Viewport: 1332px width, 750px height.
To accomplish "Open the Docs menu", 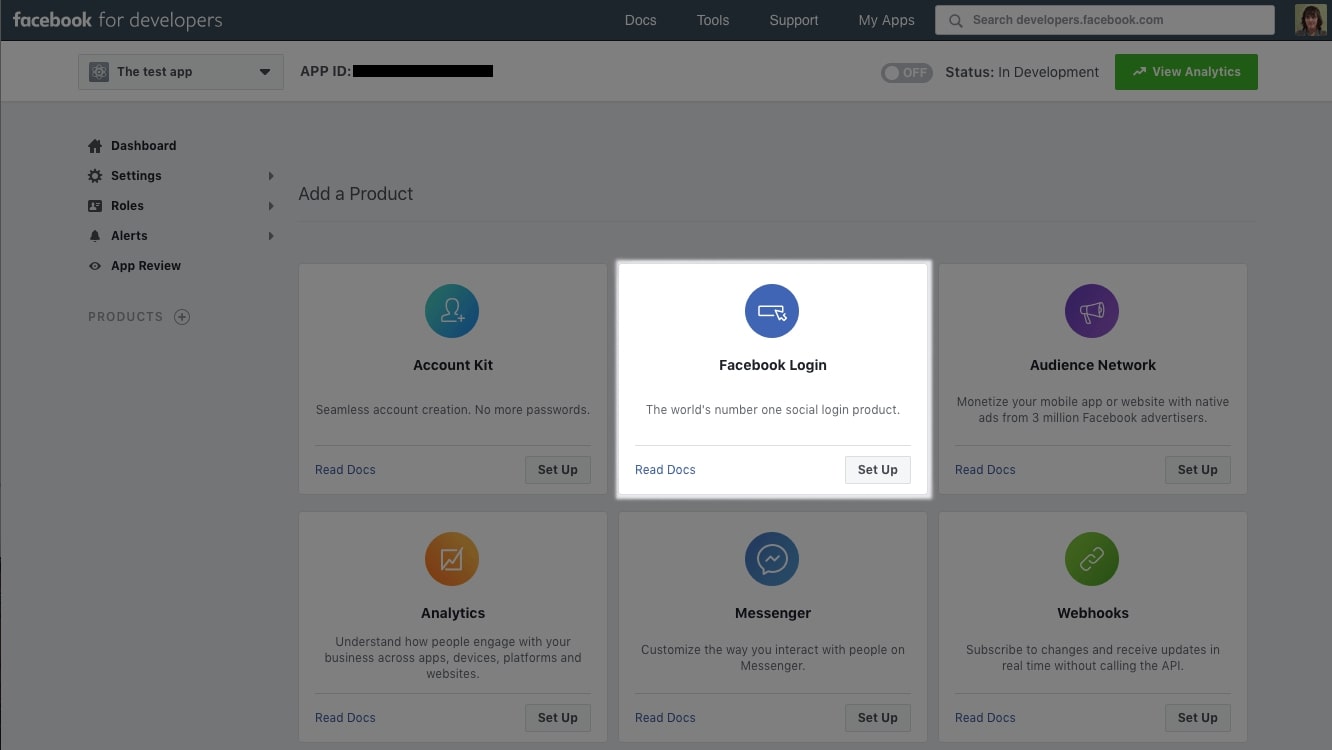I will point(640,20).
